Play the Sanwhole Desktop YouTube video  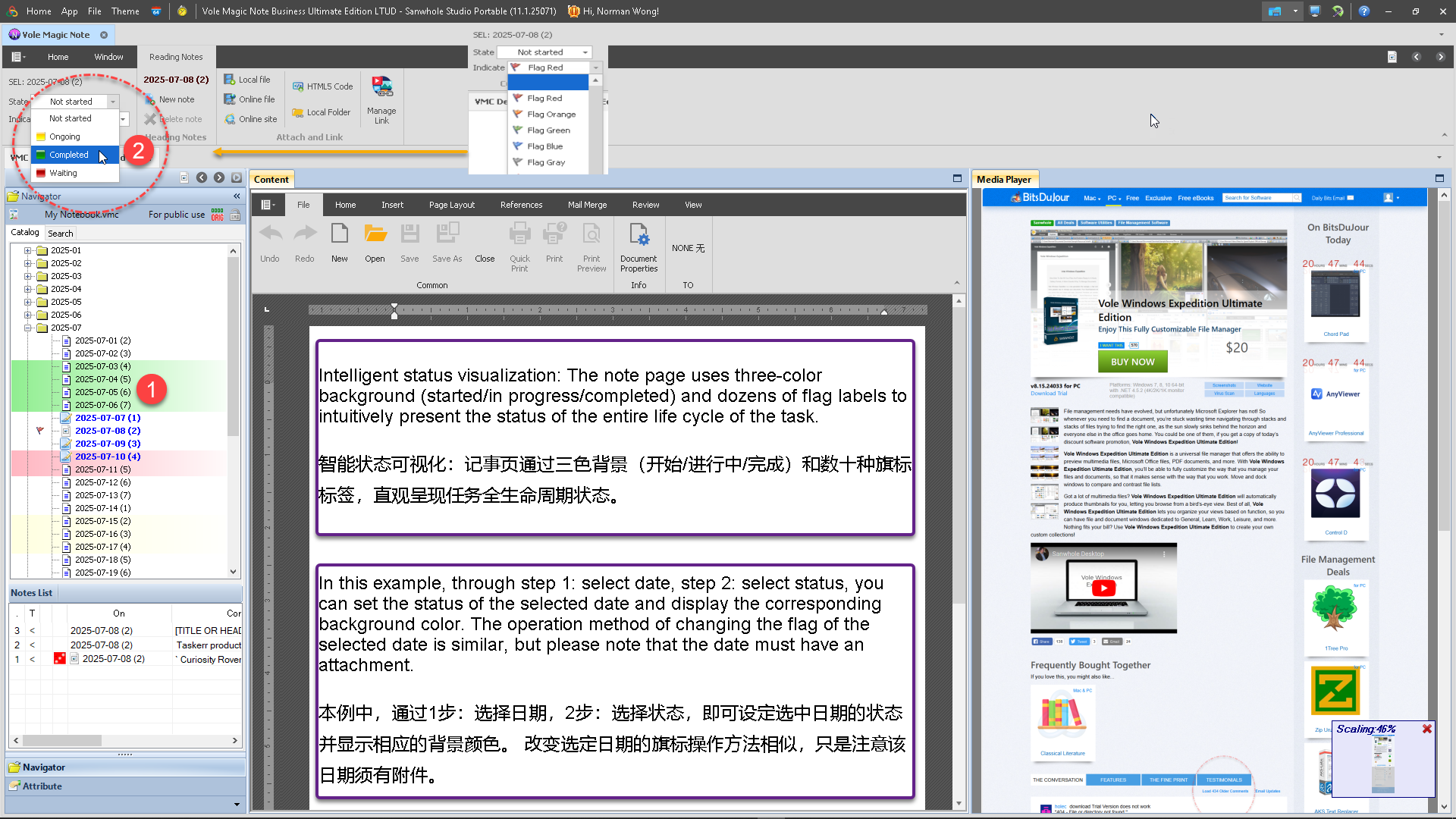(x=1103, y=588)
